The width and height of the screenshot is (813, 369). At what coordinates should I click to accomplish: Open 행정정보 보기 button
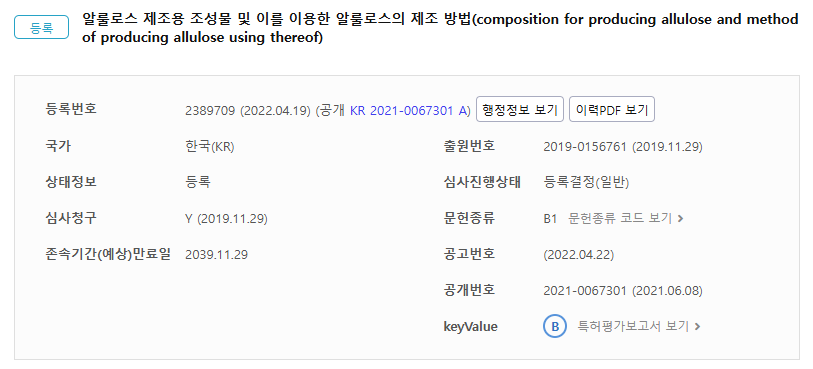click(x=520, y=110)
